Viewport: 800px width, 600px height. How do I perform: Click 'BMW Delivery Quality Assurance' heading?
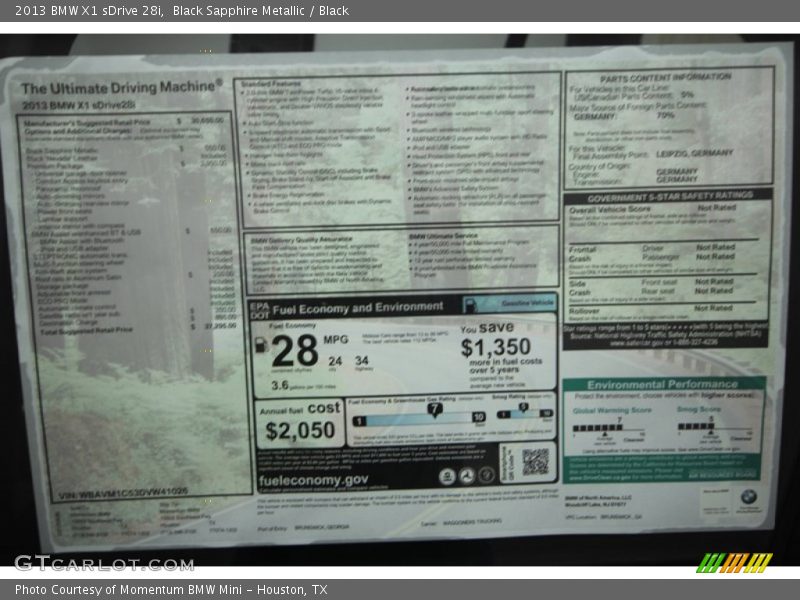(x=302, y=239)
